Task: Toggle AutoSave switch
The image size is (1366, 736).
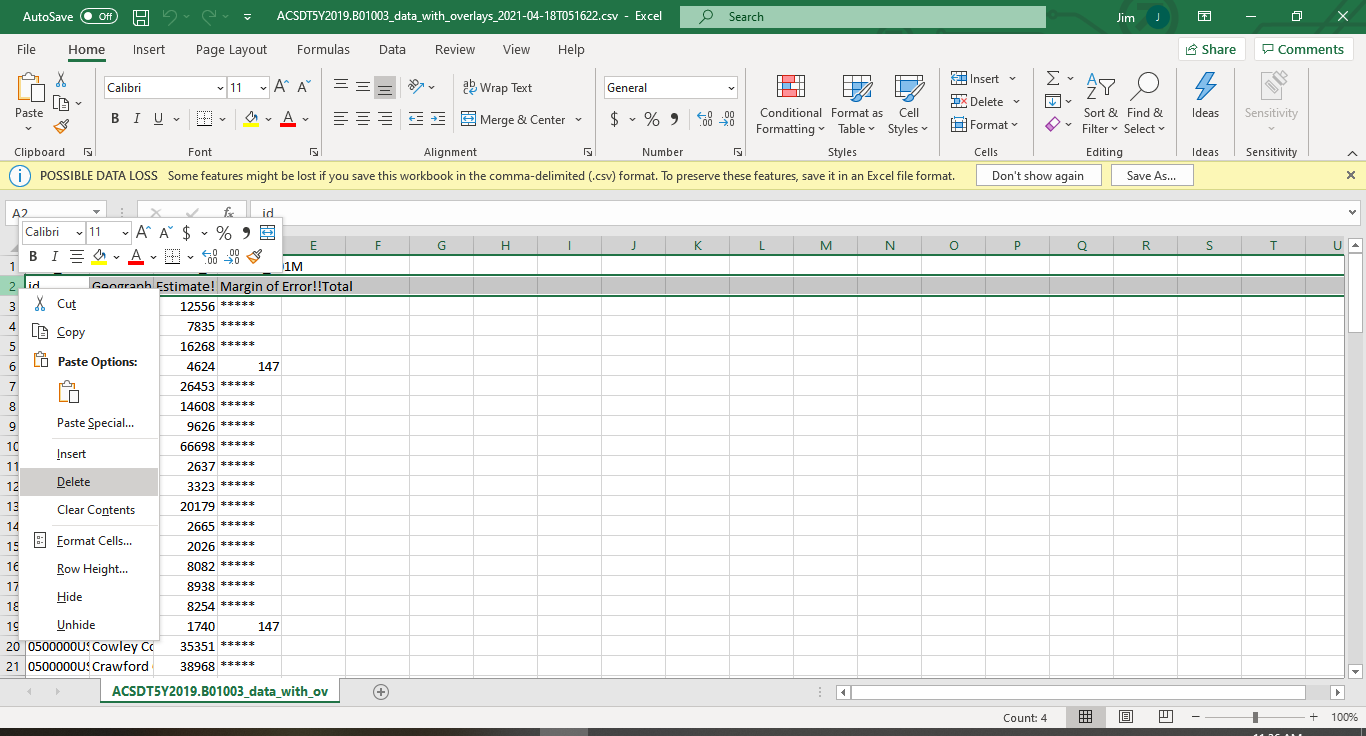Action: [x=98, y=17]
